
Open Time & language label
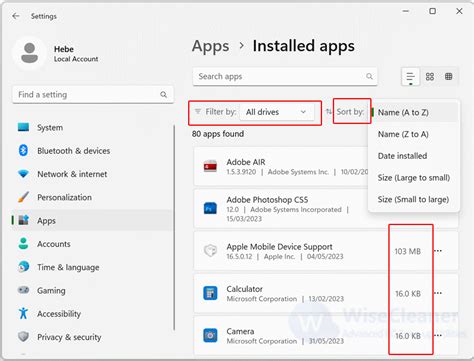coord(68,267)
